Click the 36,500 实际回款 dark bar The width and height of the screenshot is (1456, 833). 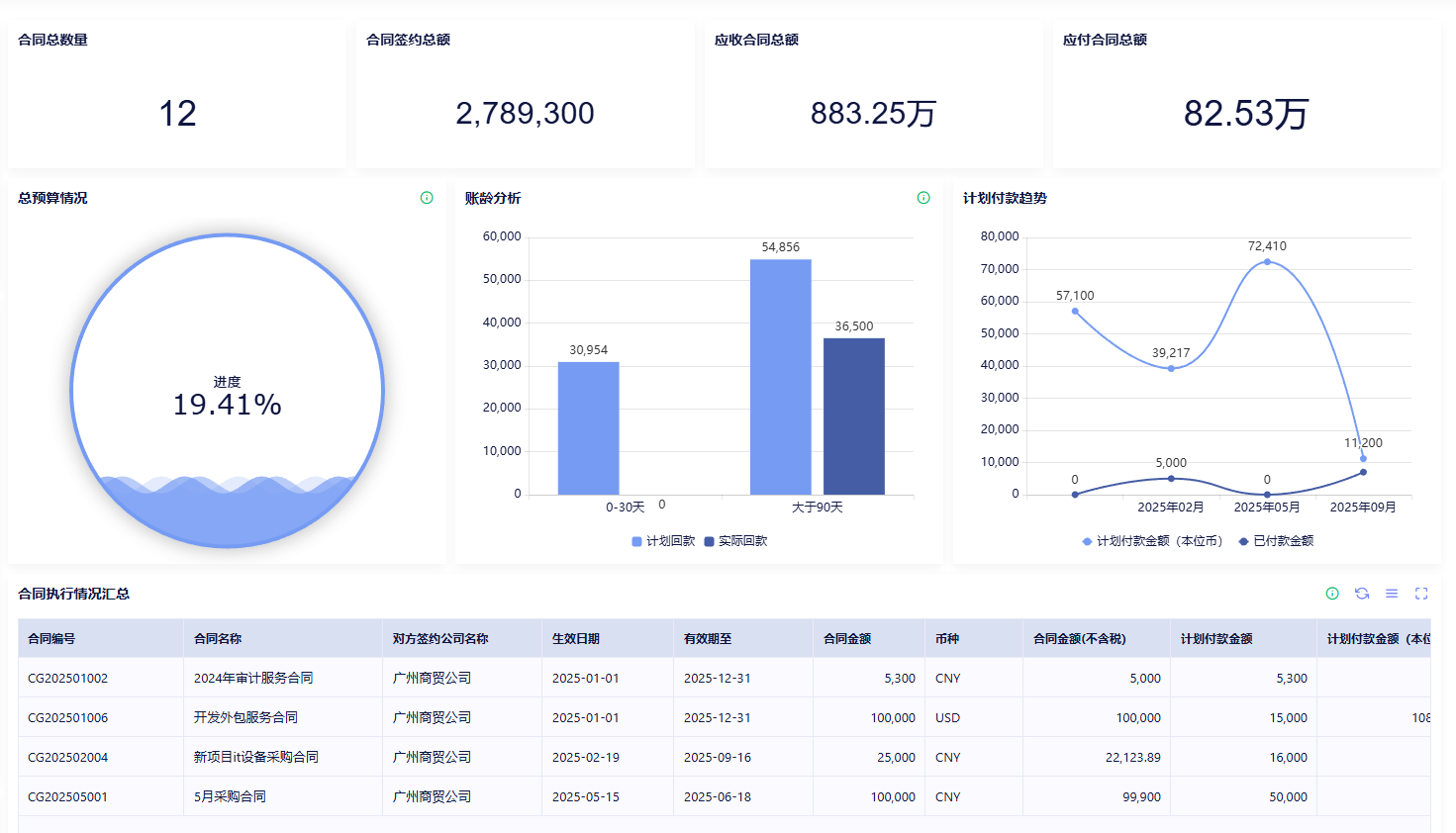pyautogui.click(x=854, y=416)
